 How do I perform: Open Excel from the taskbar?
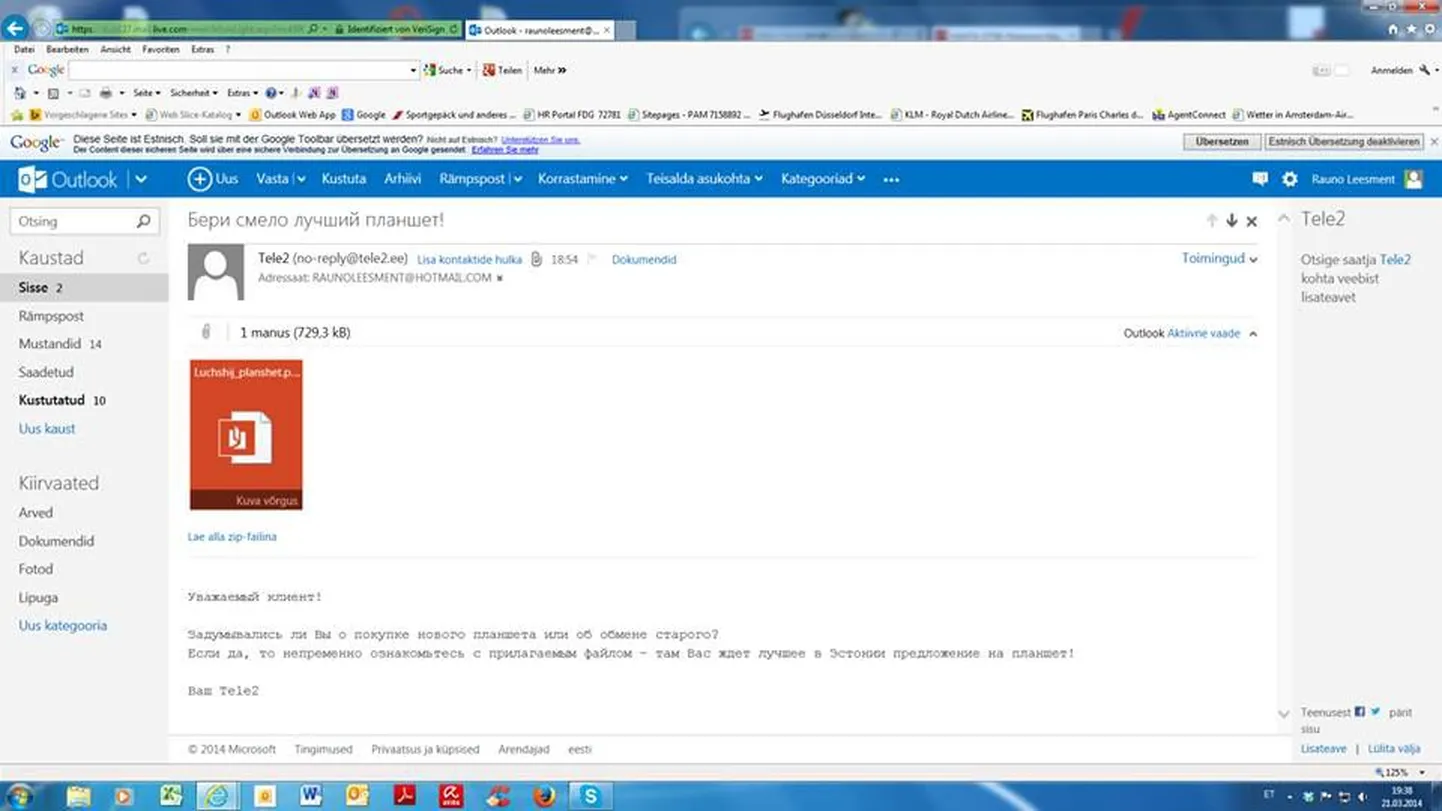point(172,796)
